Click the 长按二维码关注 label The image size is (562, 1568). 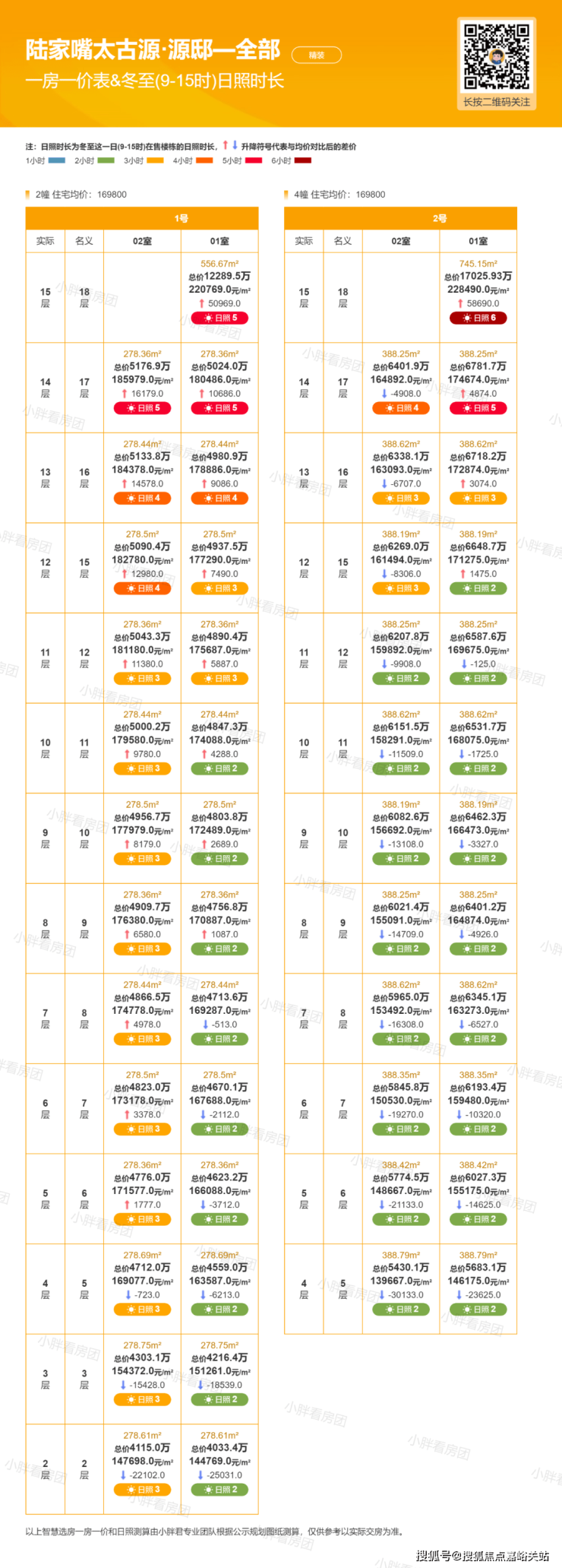coord(497,102)
